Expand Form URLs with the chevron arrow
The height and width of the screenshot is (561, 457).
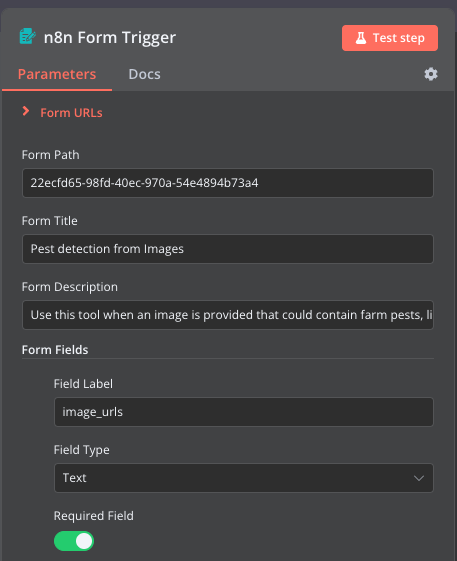[25, 111]
